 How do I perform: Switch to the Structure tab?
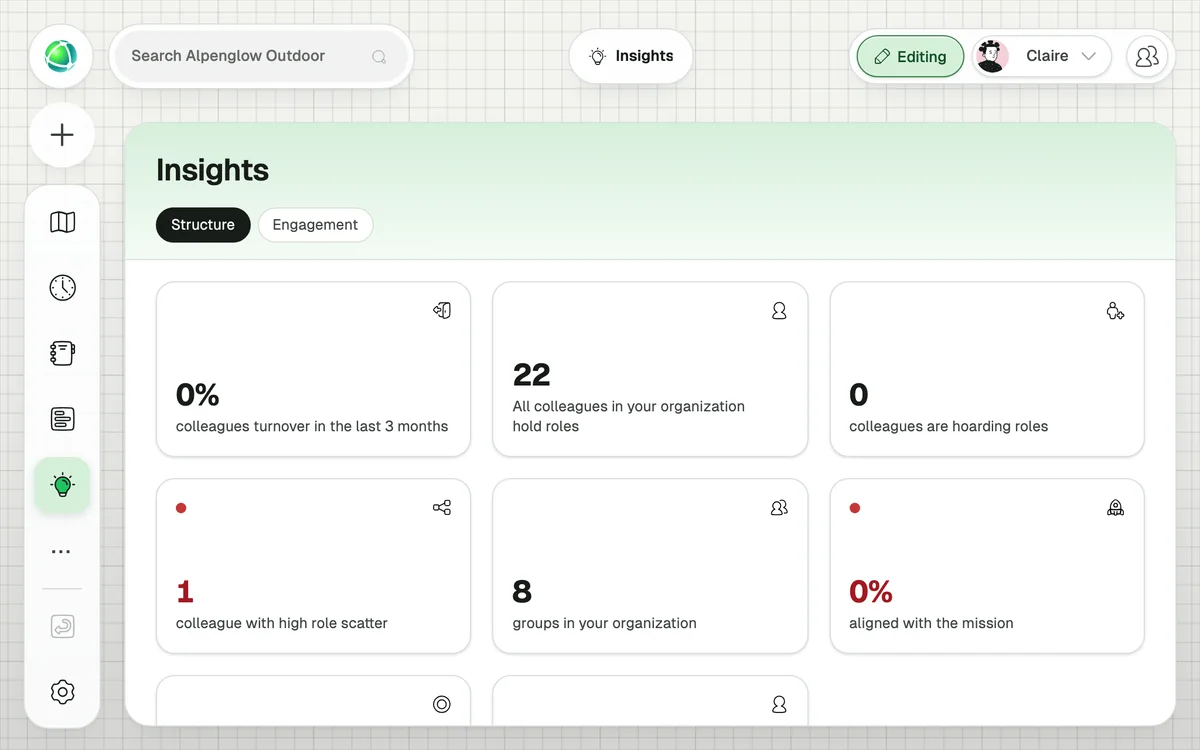203,225
